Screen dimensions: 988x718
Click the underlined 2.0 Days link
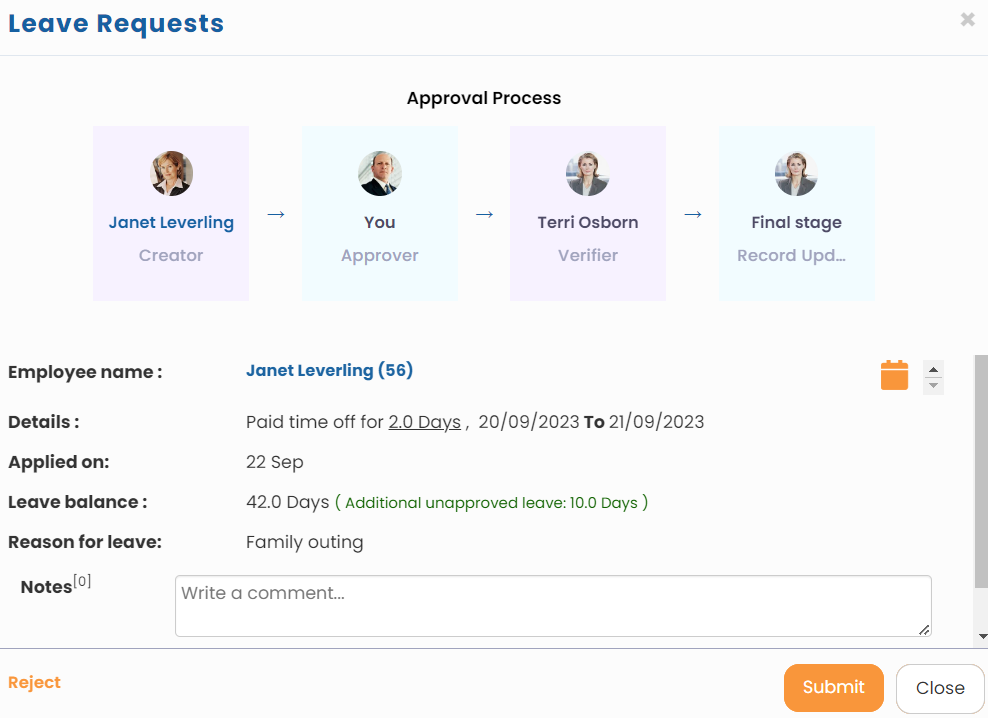(424, 422)
